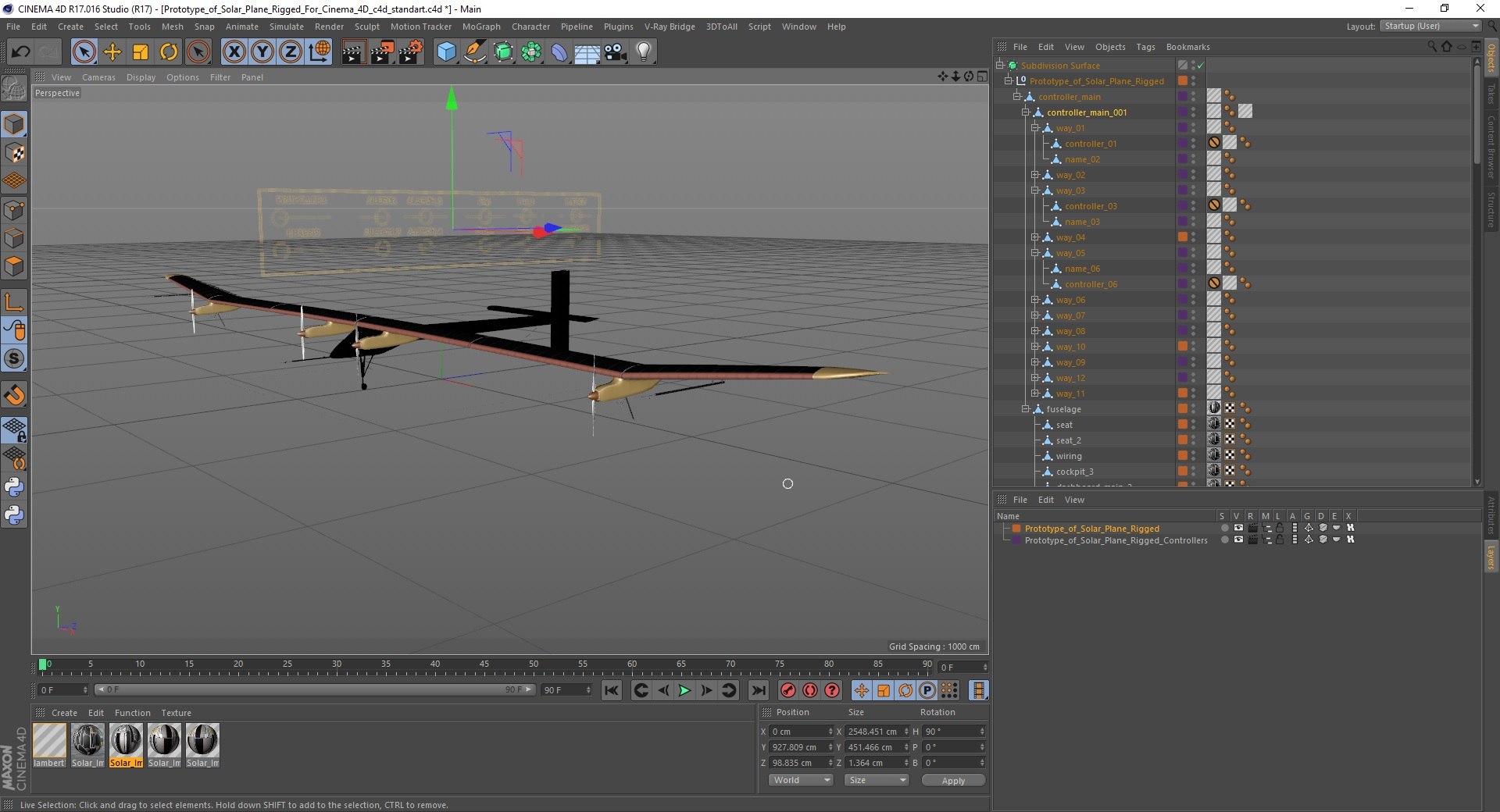Screen dimensions: 1500x812
Task: Open Object Manager Tags menu
Action: coord(1145,47)
